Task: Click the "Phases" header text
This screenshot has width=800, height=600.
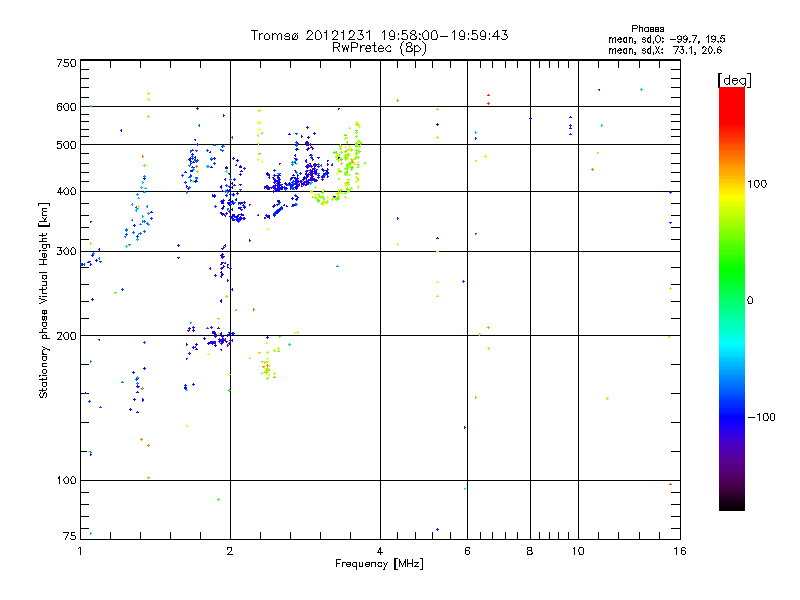Action: point(647,29)
